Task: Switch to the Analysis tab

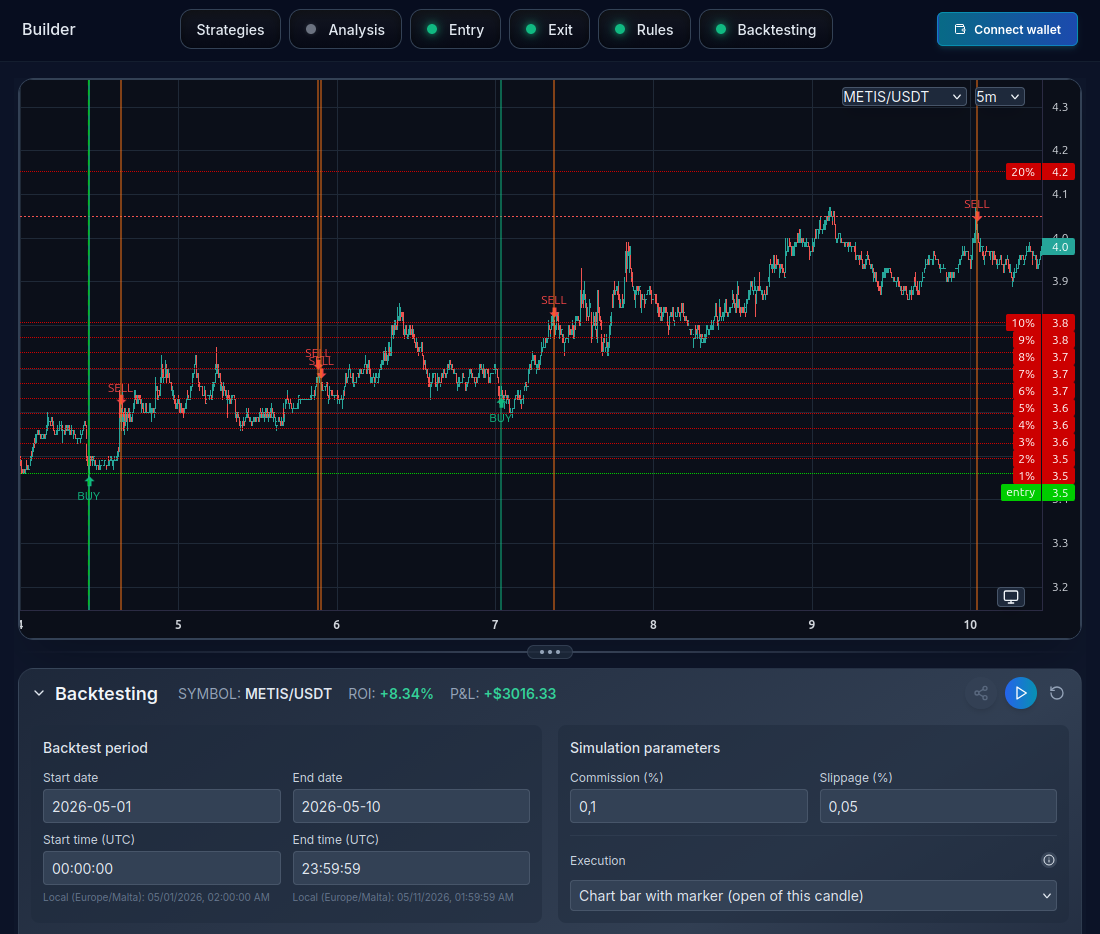Action: pyautogui.click(x=345, y=29)
